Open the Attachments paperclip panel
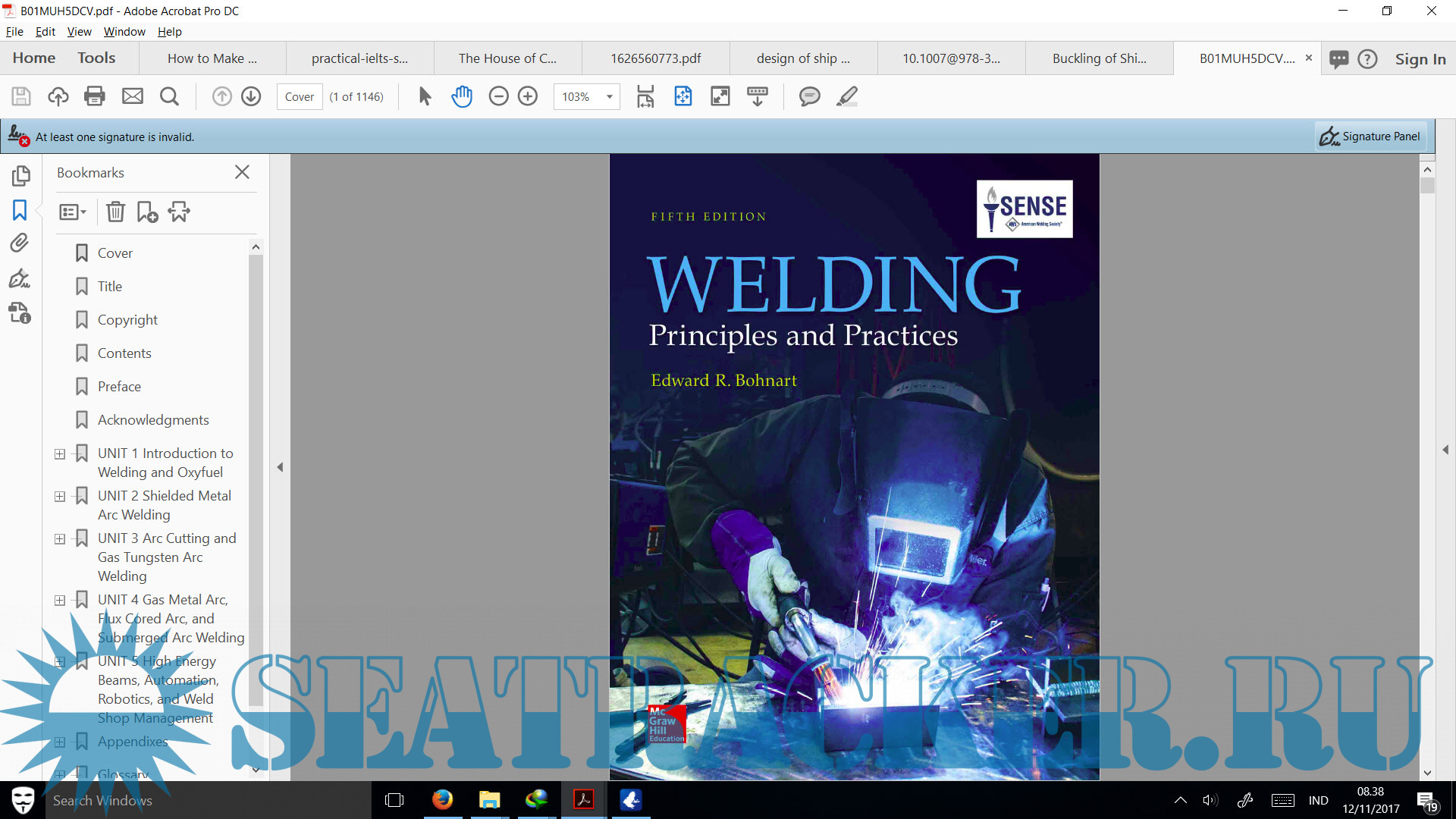 pos(20,243)
